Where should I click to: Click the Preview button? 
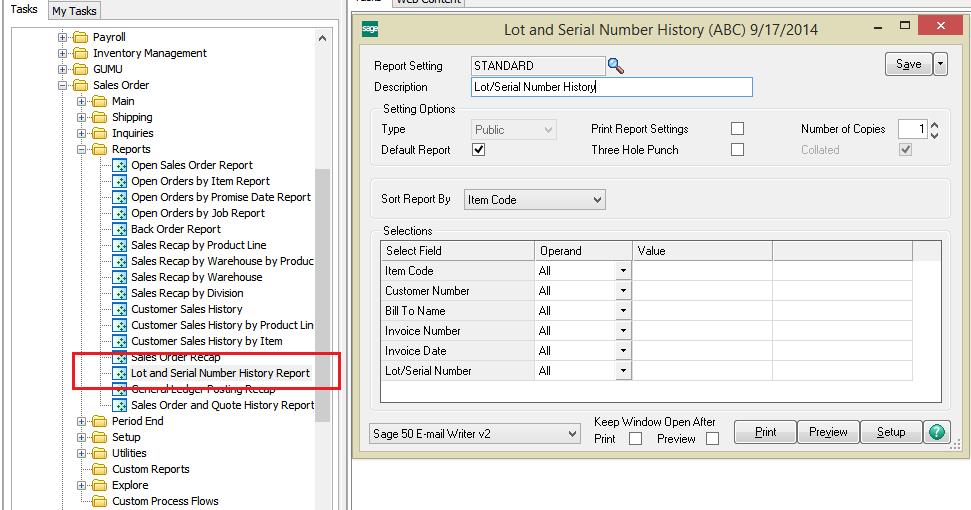(x=828, y=432)
